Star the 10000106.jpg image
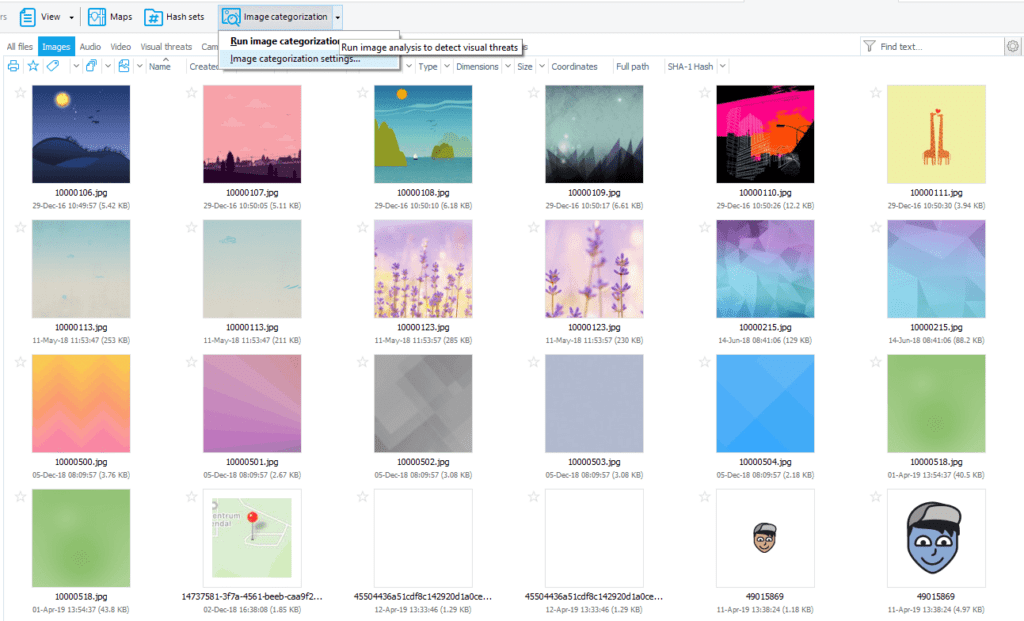Viewport: 1024px width, 621px height. [20, 92]
